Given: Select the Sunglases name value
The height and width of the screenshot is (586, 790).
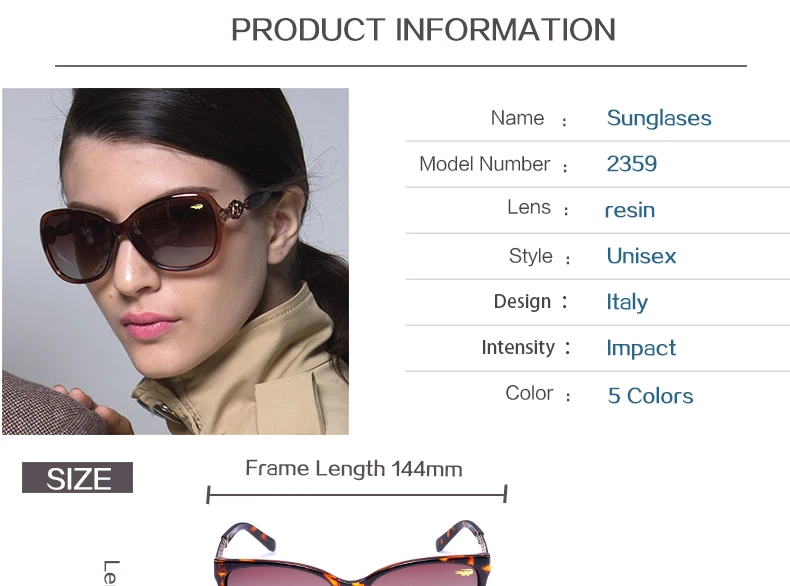Looking at the screenshot, I should 659,118.
